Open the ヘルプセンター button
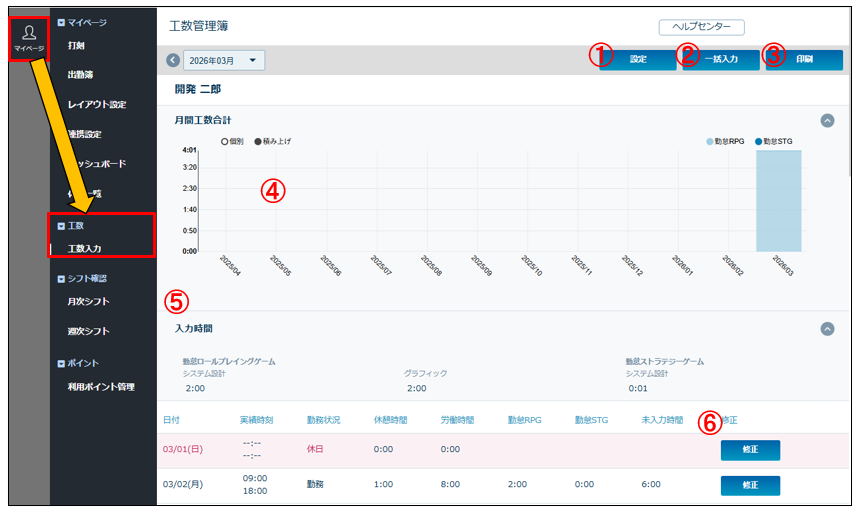Screen dimensions: 860x515 (x=701, y=27)
